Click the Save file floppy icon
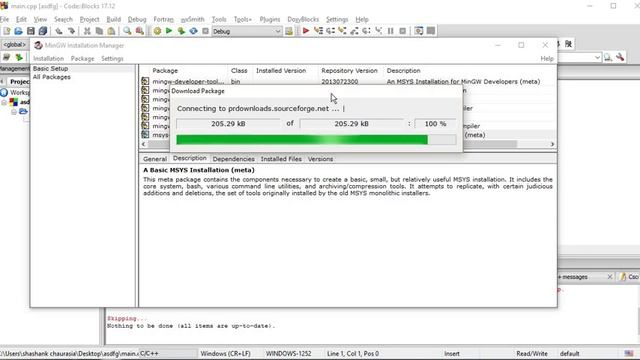The image size is (640, 360). click(31, 31)
